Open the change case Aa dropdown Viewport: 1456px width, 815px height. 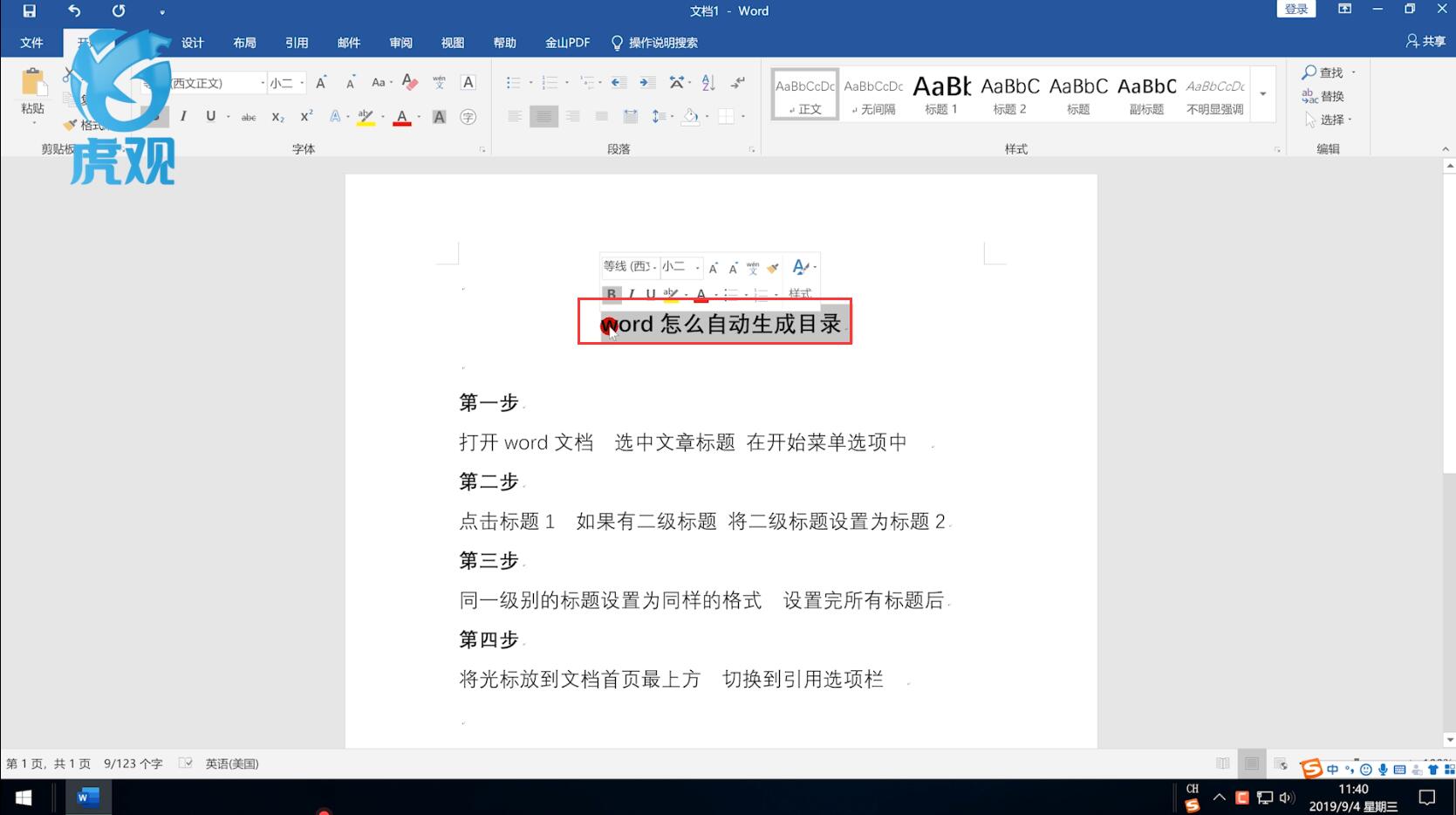click(381, 83)
